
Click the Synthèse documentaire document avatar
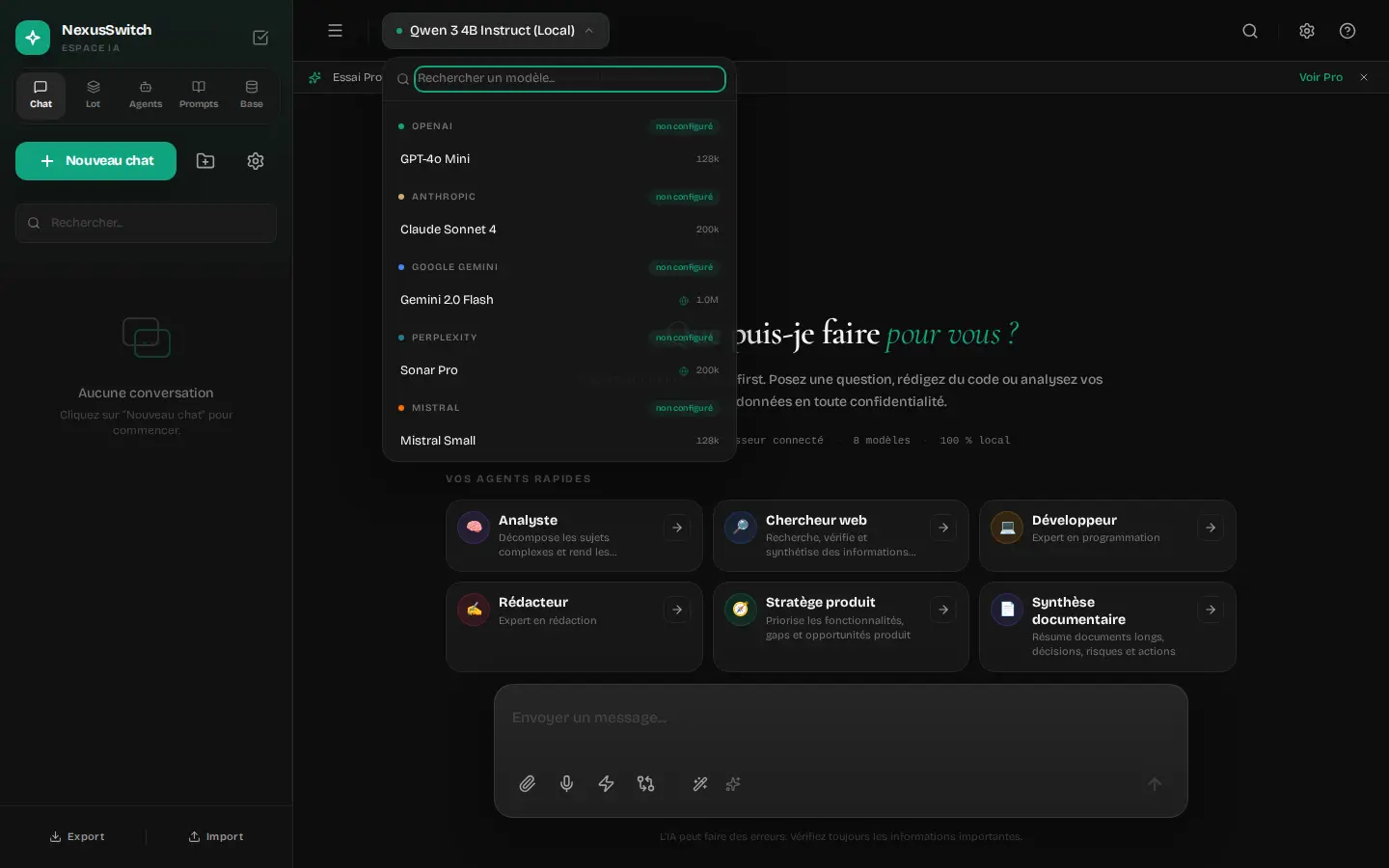point(1007,610)
